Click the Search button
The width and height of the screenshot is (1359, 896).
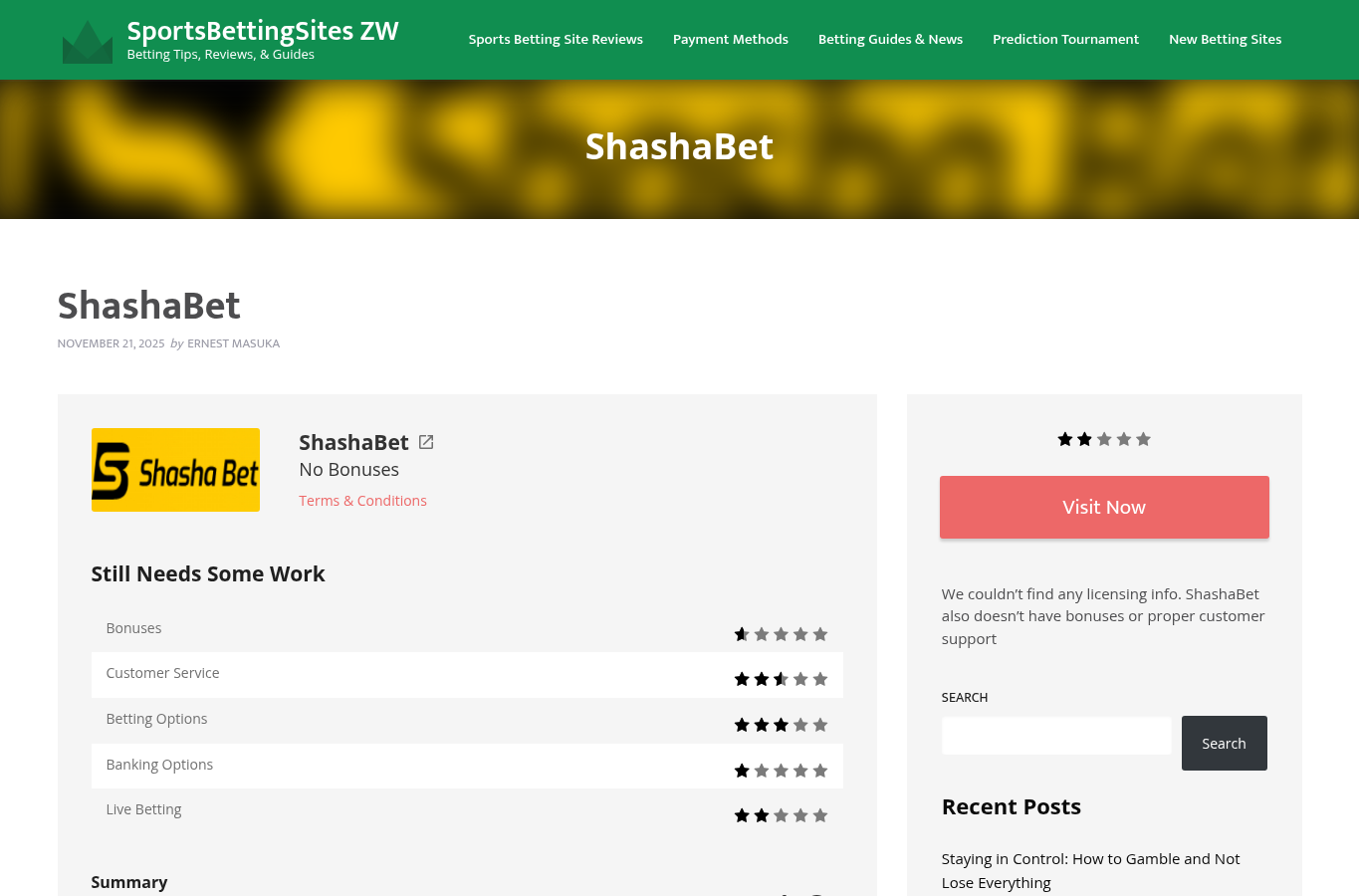pos(1224,743)
